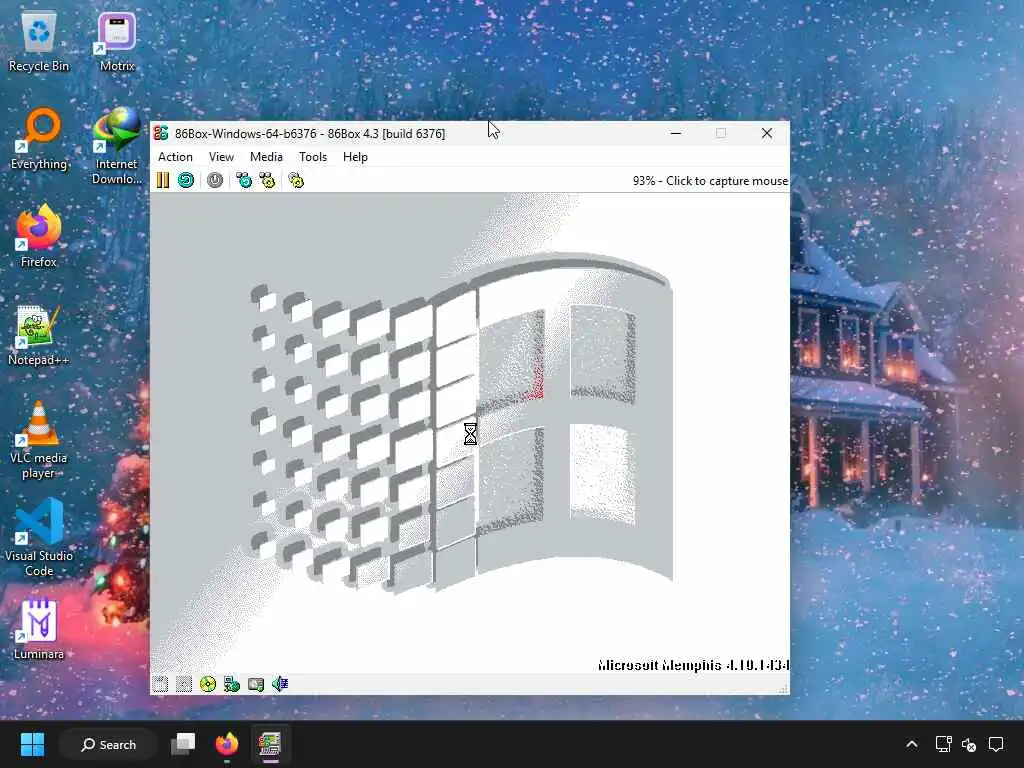Click the CD-ROM disc status icon
Viewport: 1024px width, 768px height.
[208, 684]
